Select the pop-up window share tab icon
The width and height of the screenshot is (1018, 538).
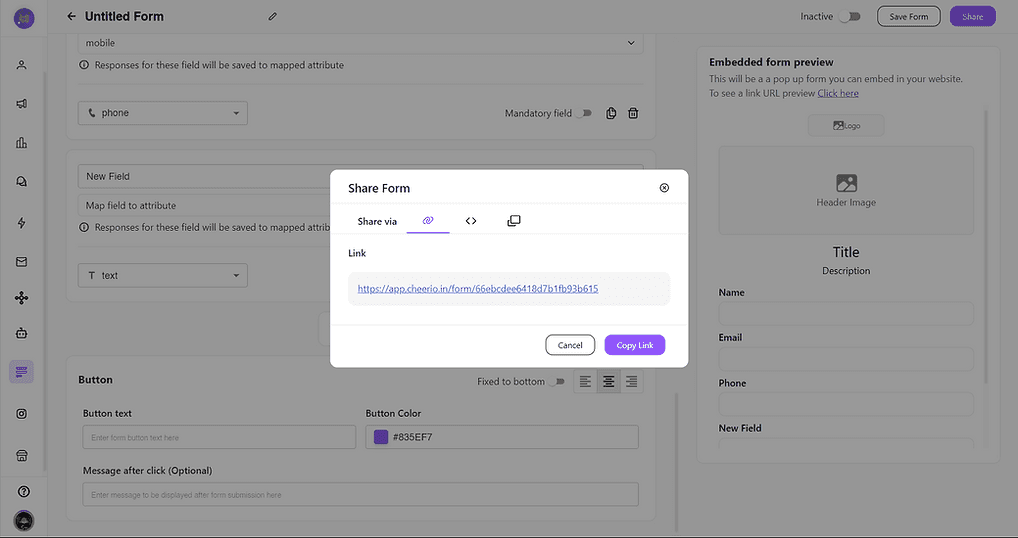(x=514, y=221)
